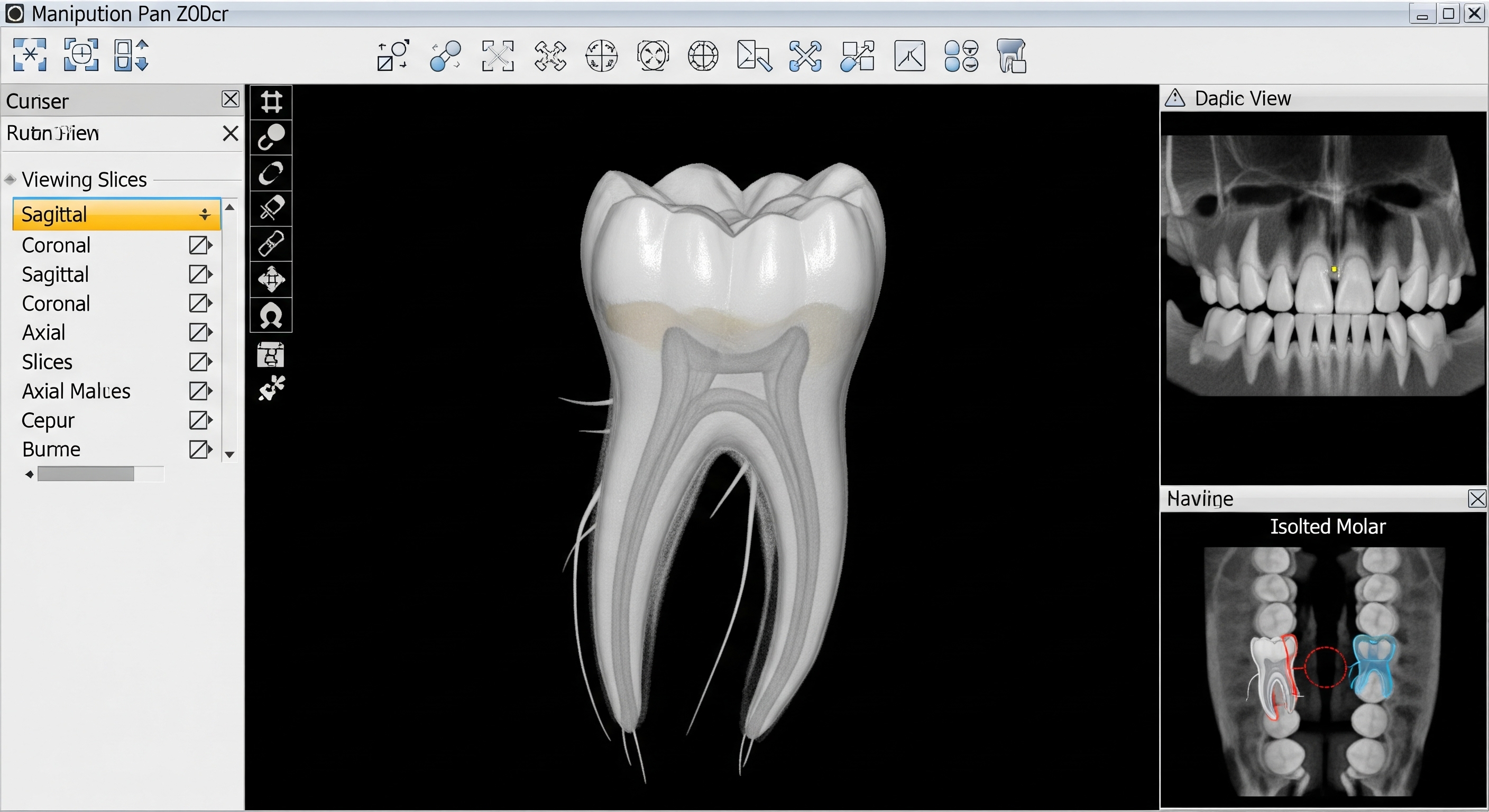The image size is (1489, 812).
Task: Select Cepur in the slices list
Action: 48,420
